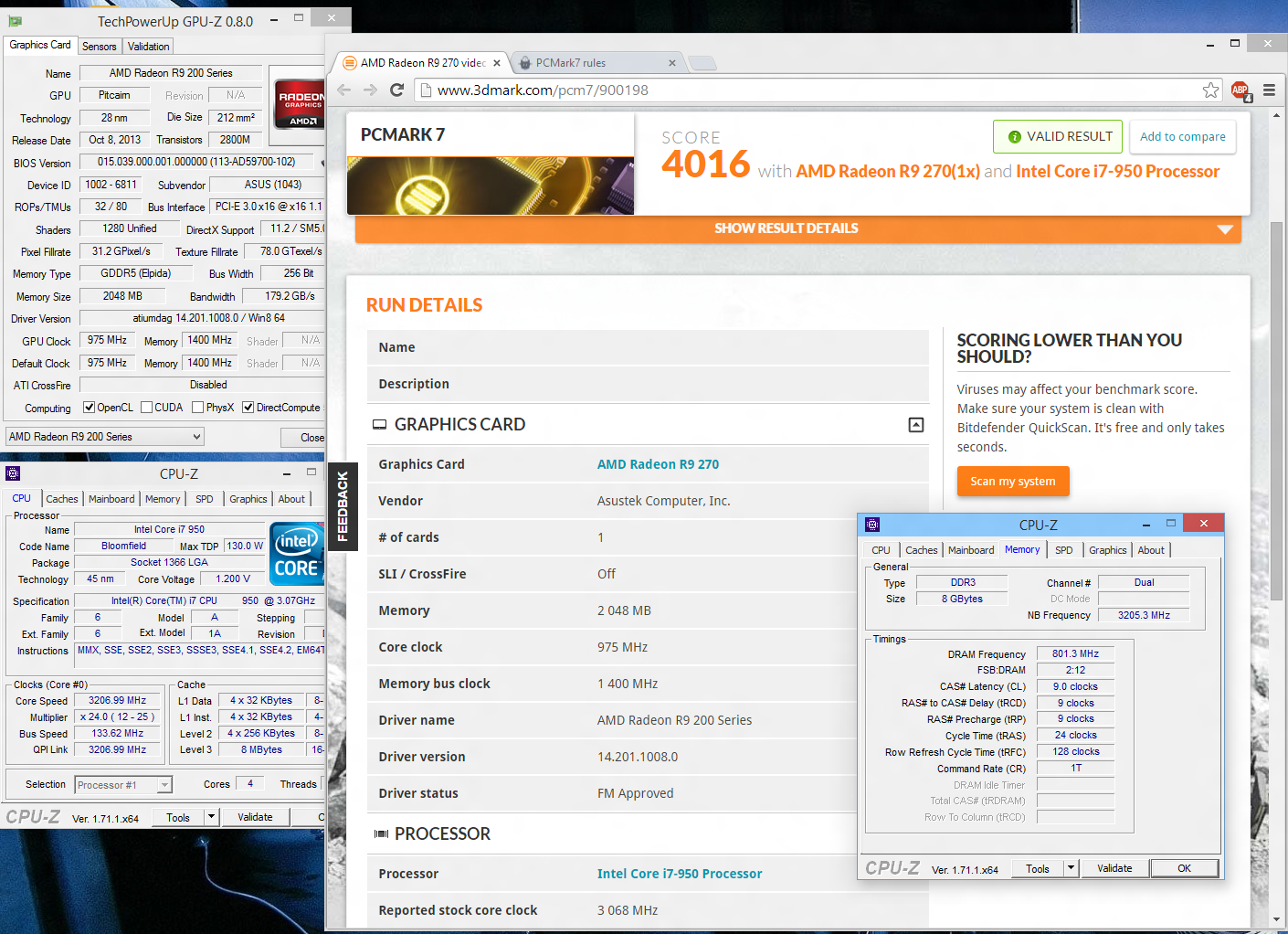Open Graphics tab in CPU-Z Memory window
The height and width of the screenshot is (934, 1288).
point(1108,550)
